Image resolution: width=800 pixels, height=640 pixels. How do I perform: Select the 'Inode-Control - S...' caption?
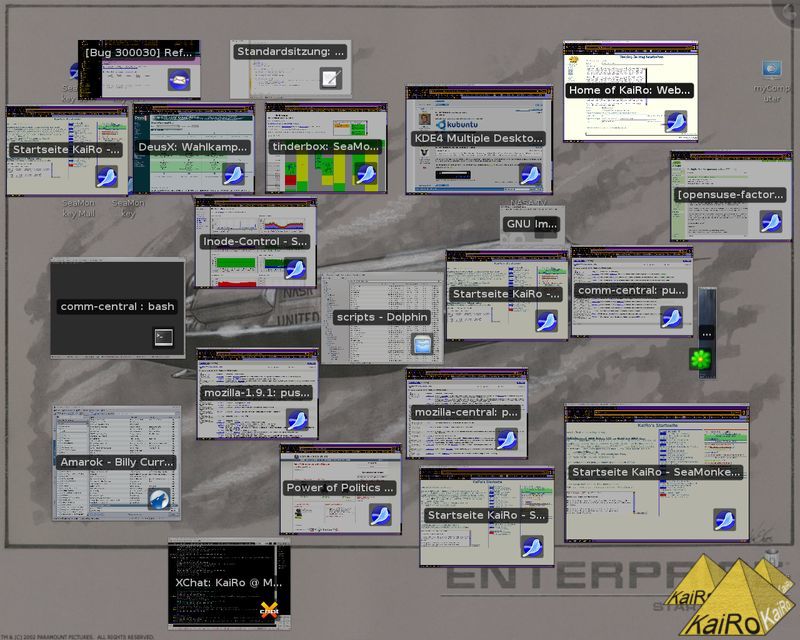pos(255,241)
